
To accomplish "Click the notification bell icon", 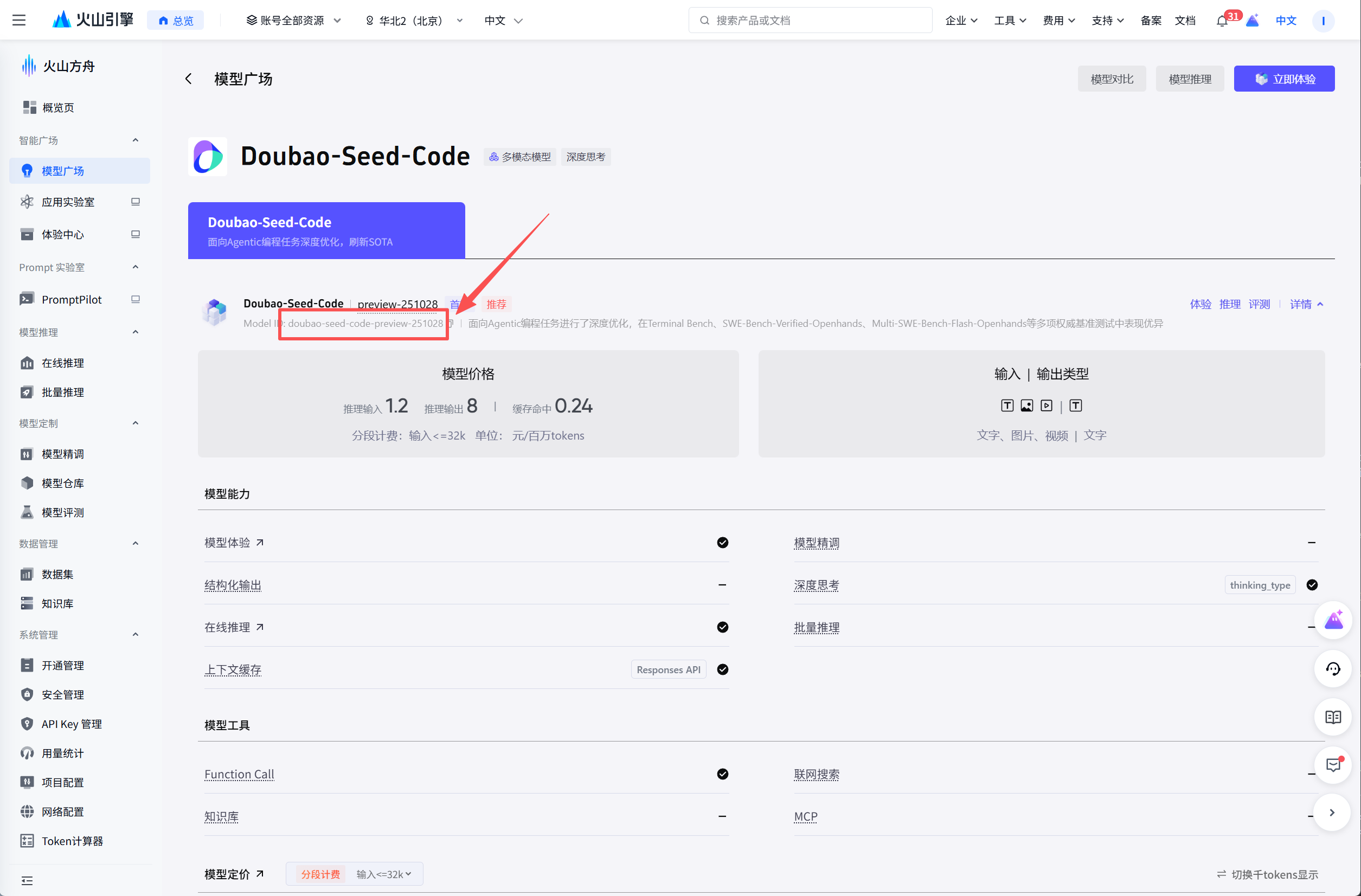I will (x=1222, y=21).
